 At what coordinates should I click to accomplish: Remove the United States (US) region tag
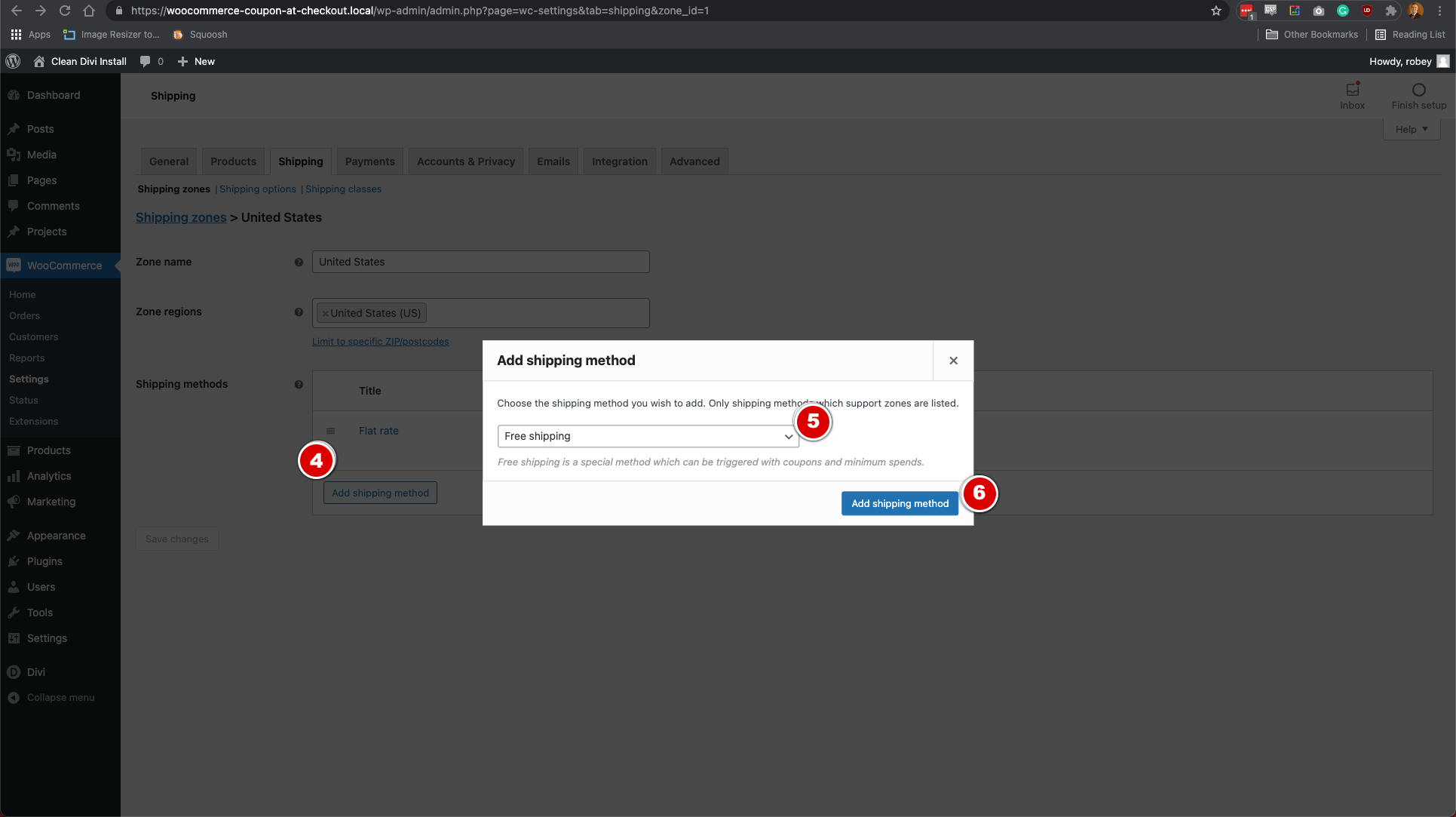(325, 314)
